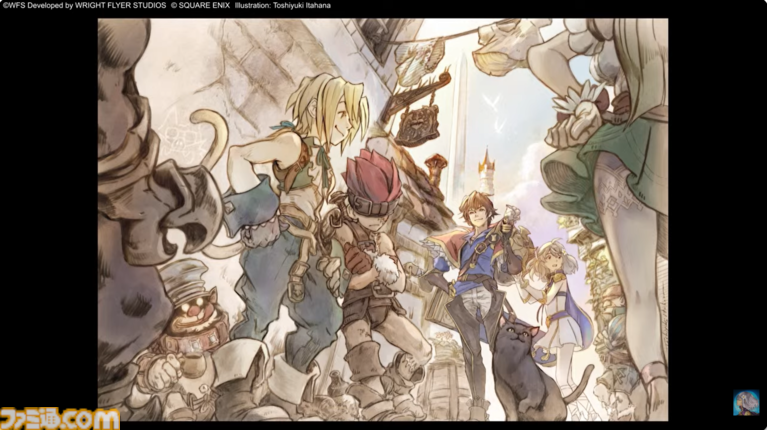
Task: Click the hanging shop sign above street
Action: pyautogui.click(x=419, y=123)
